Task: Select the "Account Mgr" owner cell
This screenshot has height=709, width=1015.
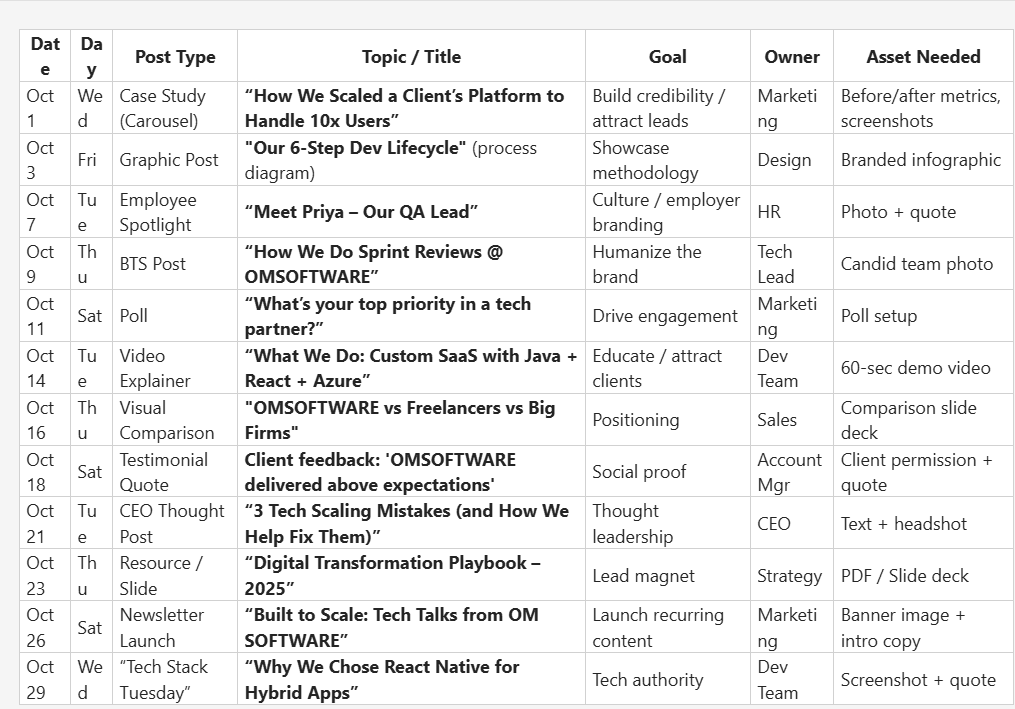Action: [x=789, y=472]
